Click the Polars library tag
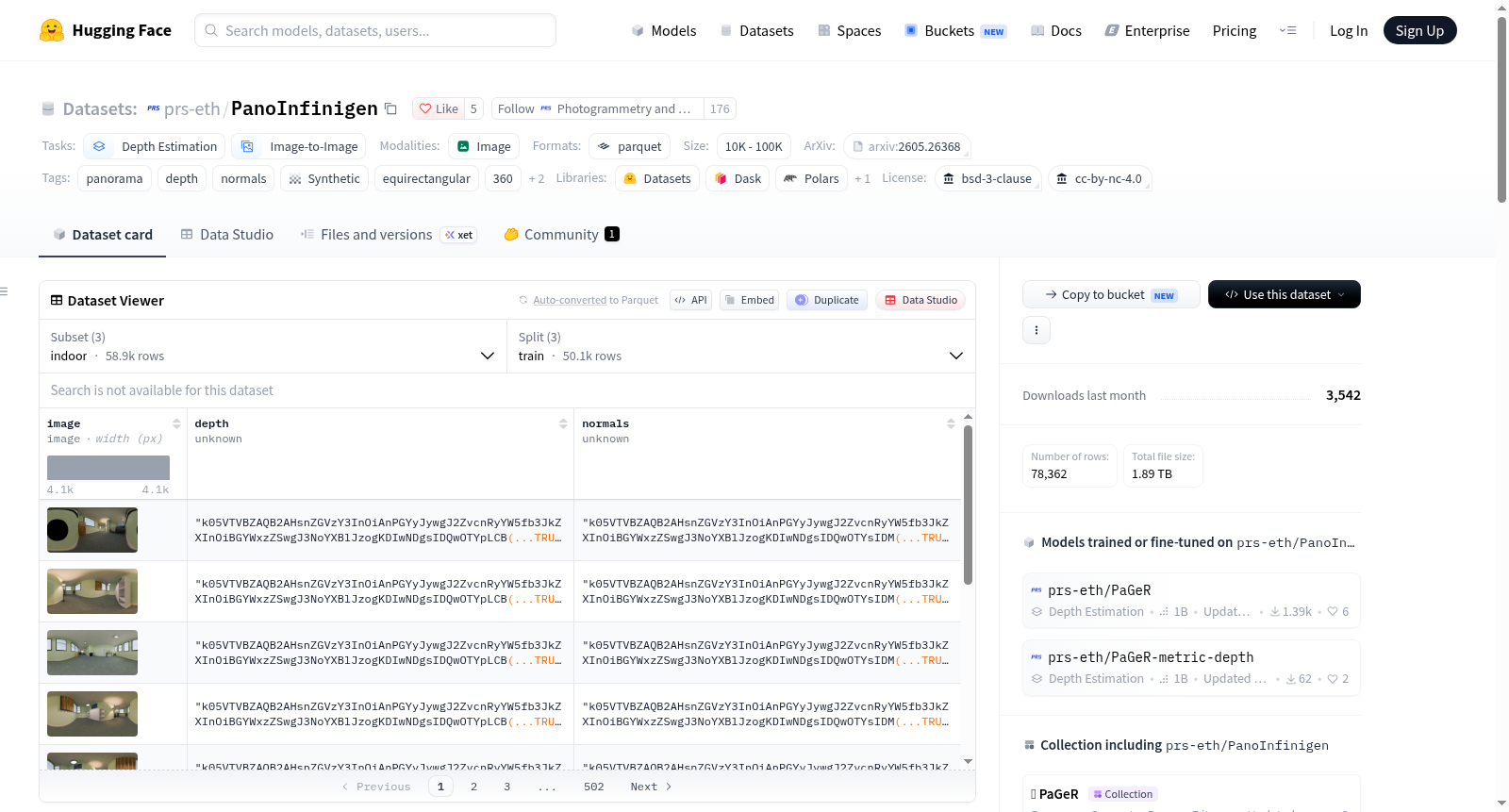 pos(811,178)
